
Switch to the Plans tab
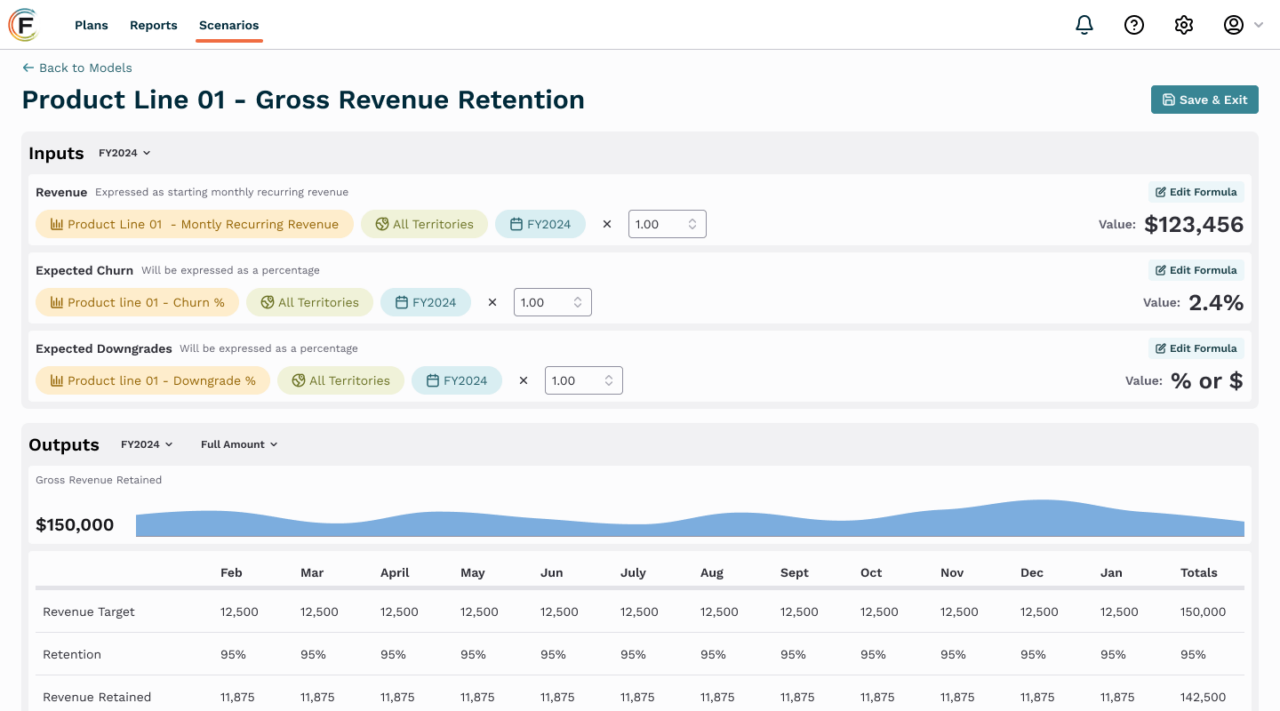pyautogui.click(x=91, y=25)
